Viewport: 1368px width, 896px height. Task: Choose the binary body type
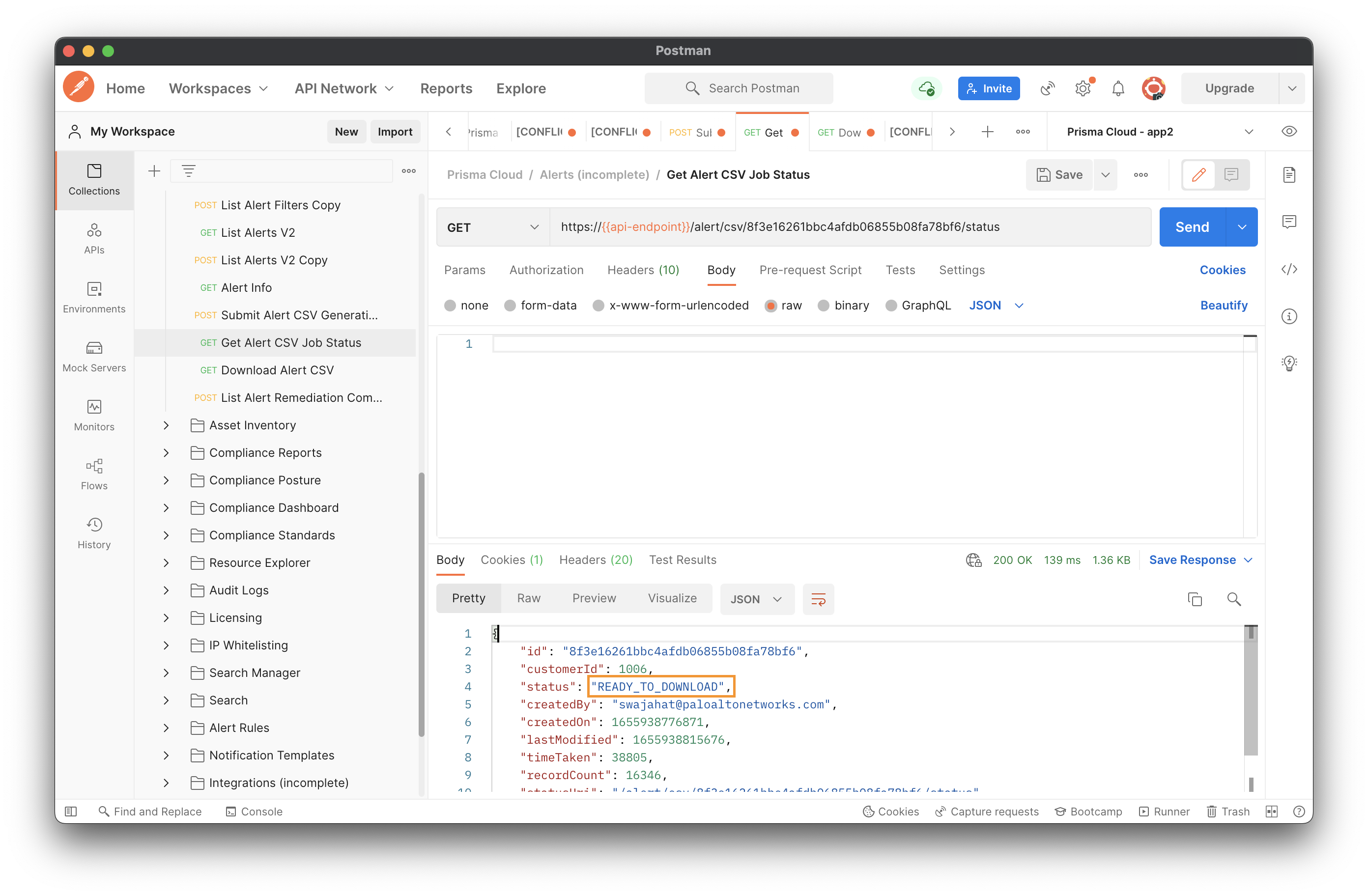coord(843,305)
